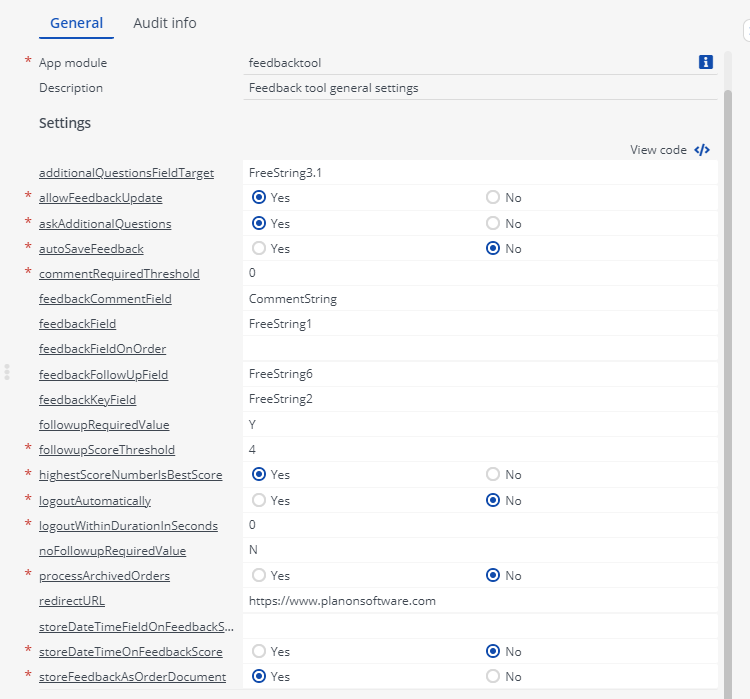Open the redirectURL setting link
This screenshot has width=750, height=699.
point(72,601)
